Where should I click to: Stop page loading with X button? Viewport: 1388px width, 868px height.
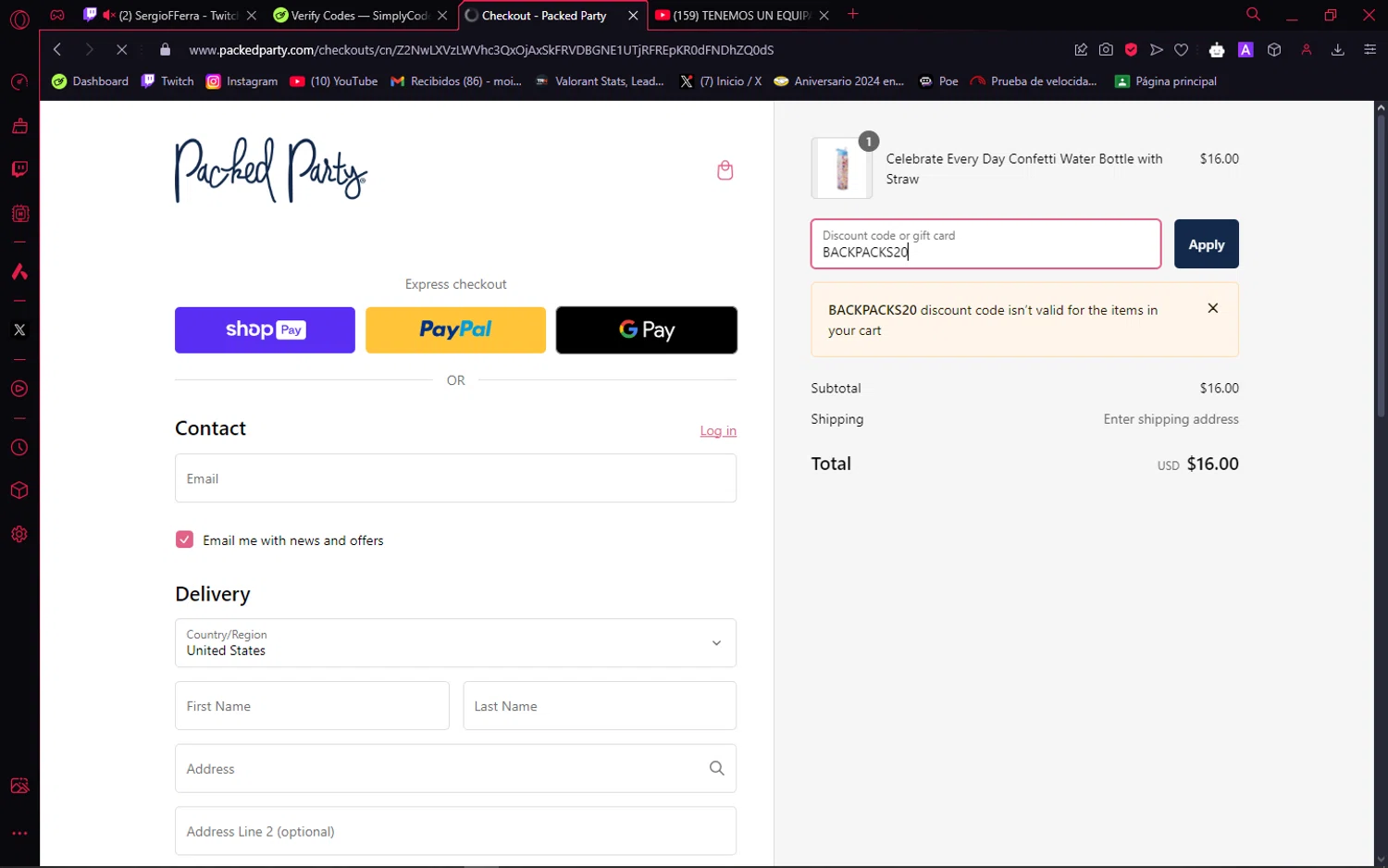click(x=121, y=50)
